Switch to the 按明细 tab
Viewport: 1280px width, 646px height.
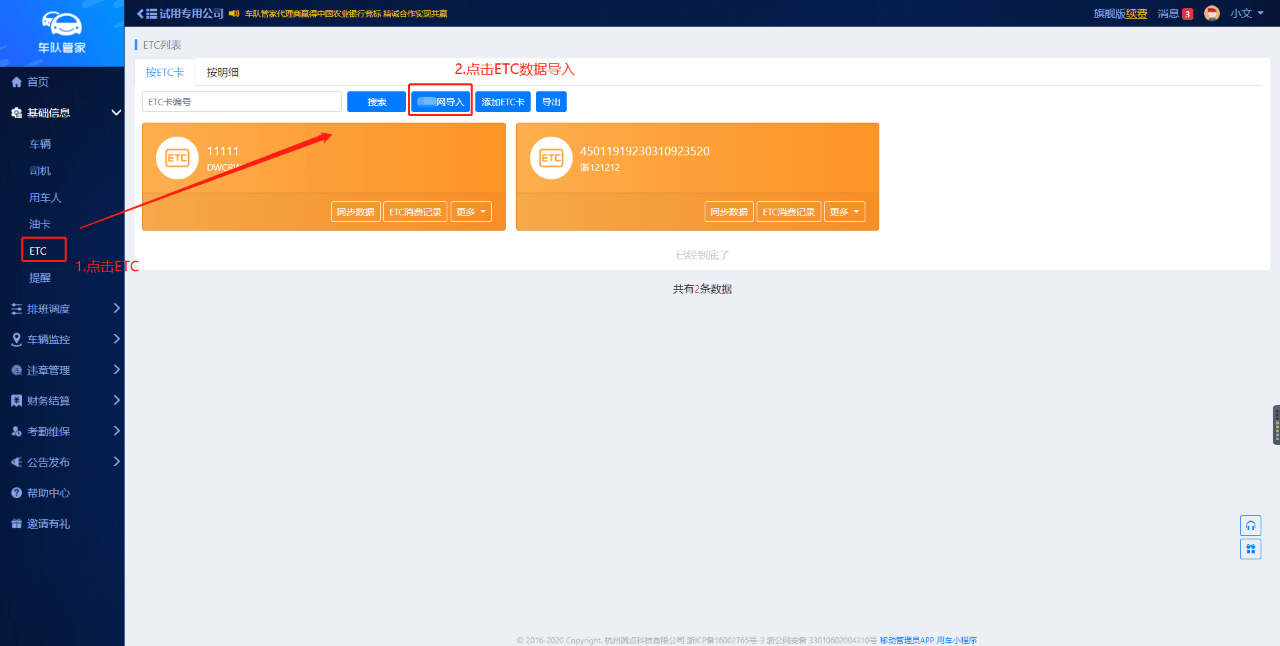point(222,72)
